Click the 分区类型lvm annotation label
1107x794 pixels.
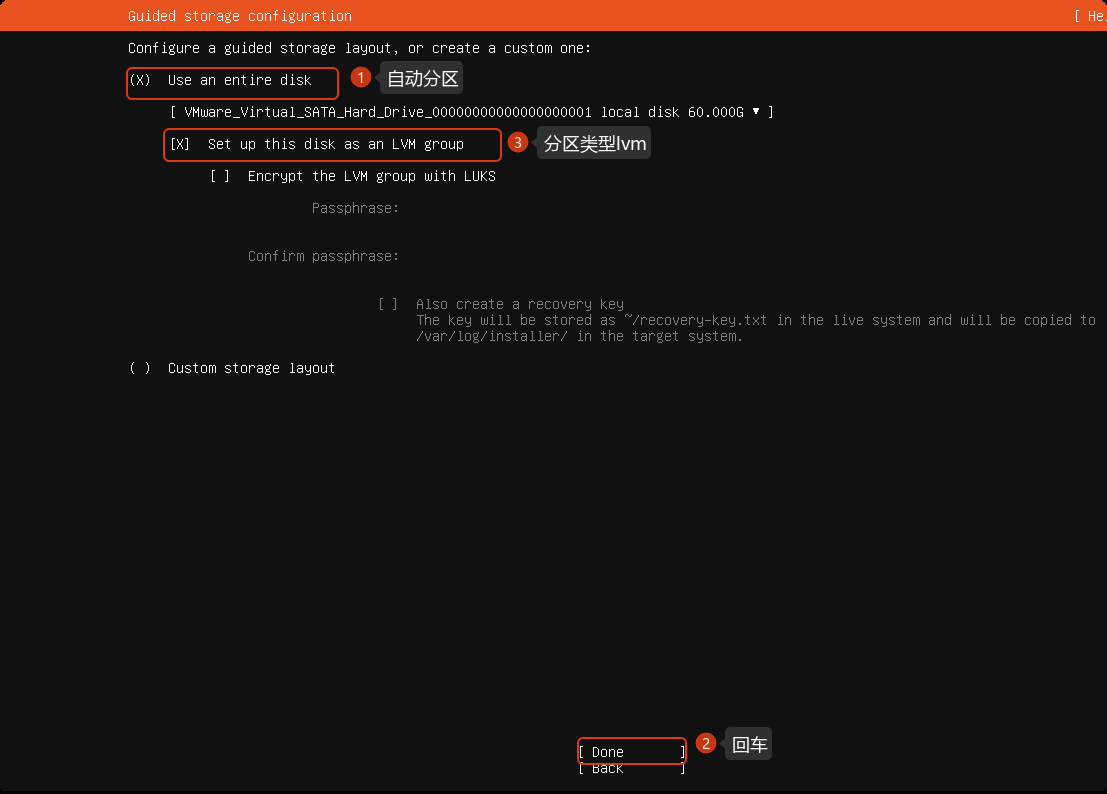click(594, 143)
